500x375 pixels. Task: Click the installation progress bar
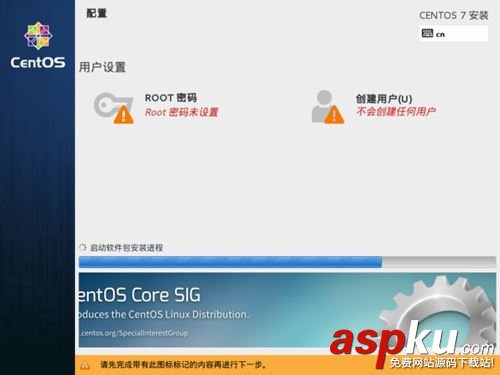pos(287,262)
